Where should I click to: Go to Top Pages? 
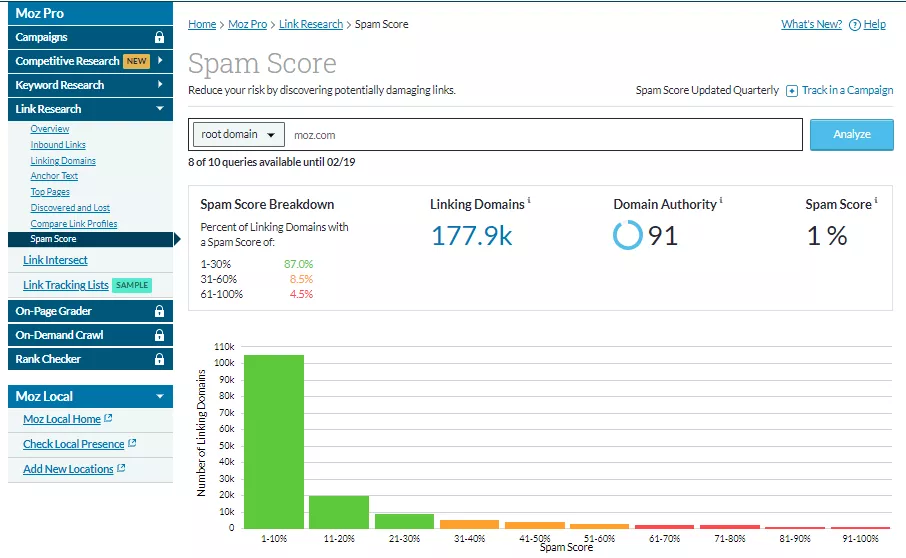pos(50,192)
